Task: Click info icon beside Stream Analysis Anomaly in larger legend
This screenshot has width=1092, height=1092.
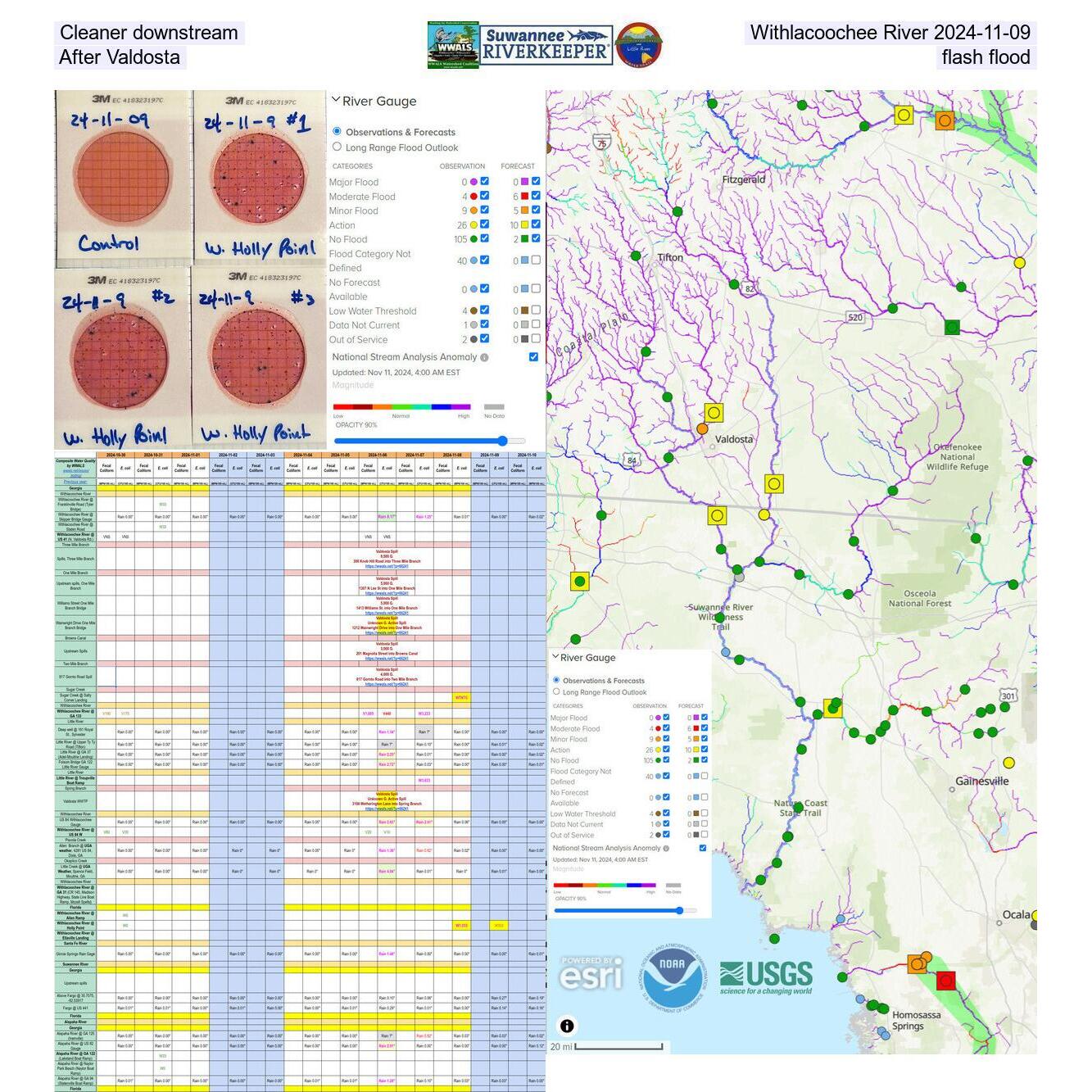Action: (484, 357)
